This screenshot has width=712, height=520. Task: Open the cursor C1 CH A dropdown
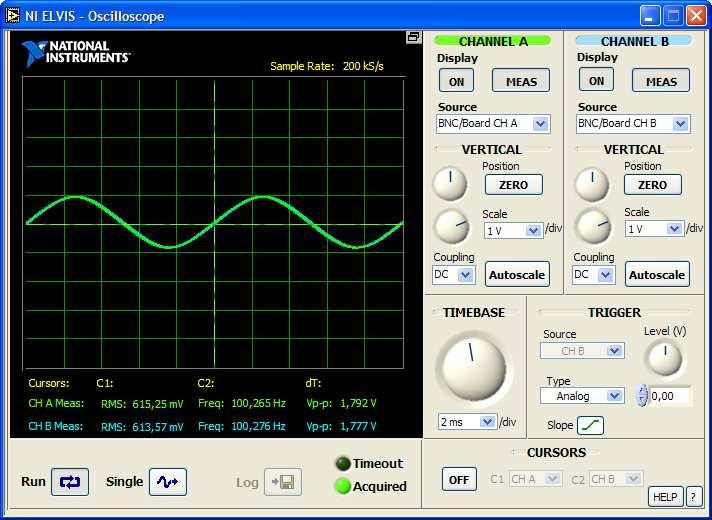pos(535,479)
